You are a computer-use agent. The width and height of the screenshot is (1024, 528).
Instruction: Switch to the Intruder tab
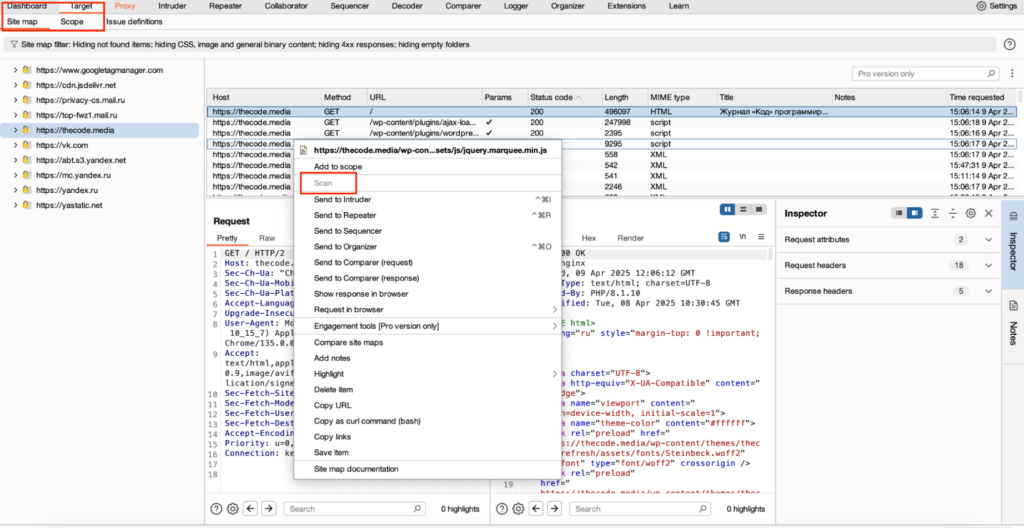[x=172, y=6]
